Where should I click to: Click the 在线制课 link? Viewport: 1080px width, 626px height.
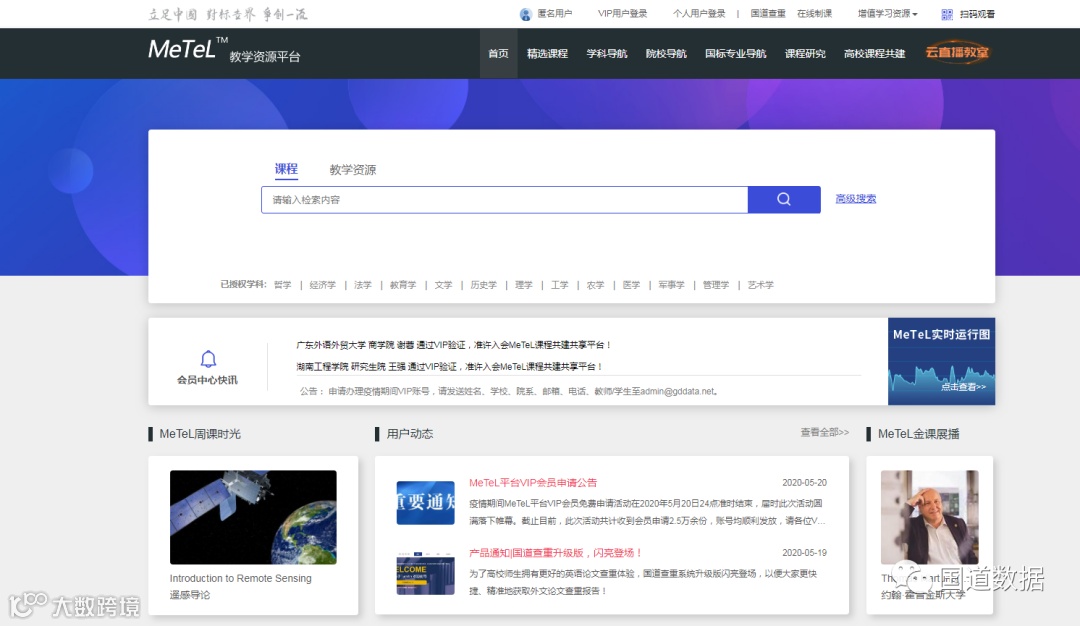815,14
